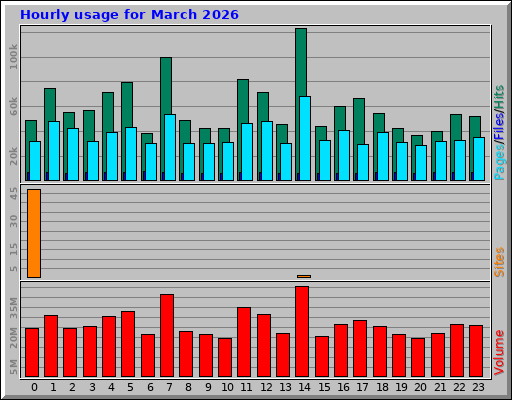Click the '15' Sites axis label
The height and width of the screenshot is (400, 512).
[x=13, y=249]
